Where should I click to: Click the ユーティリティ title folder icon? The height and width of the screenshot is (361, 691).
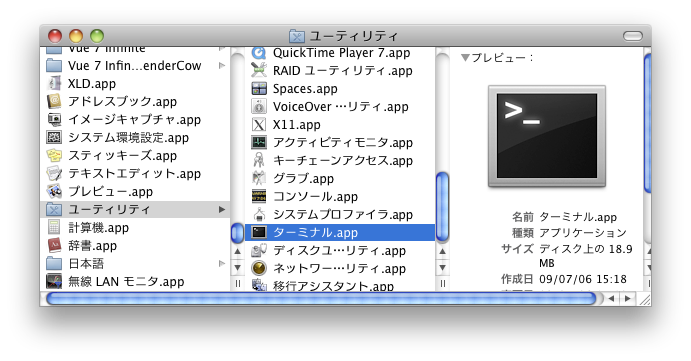[297, 36]
